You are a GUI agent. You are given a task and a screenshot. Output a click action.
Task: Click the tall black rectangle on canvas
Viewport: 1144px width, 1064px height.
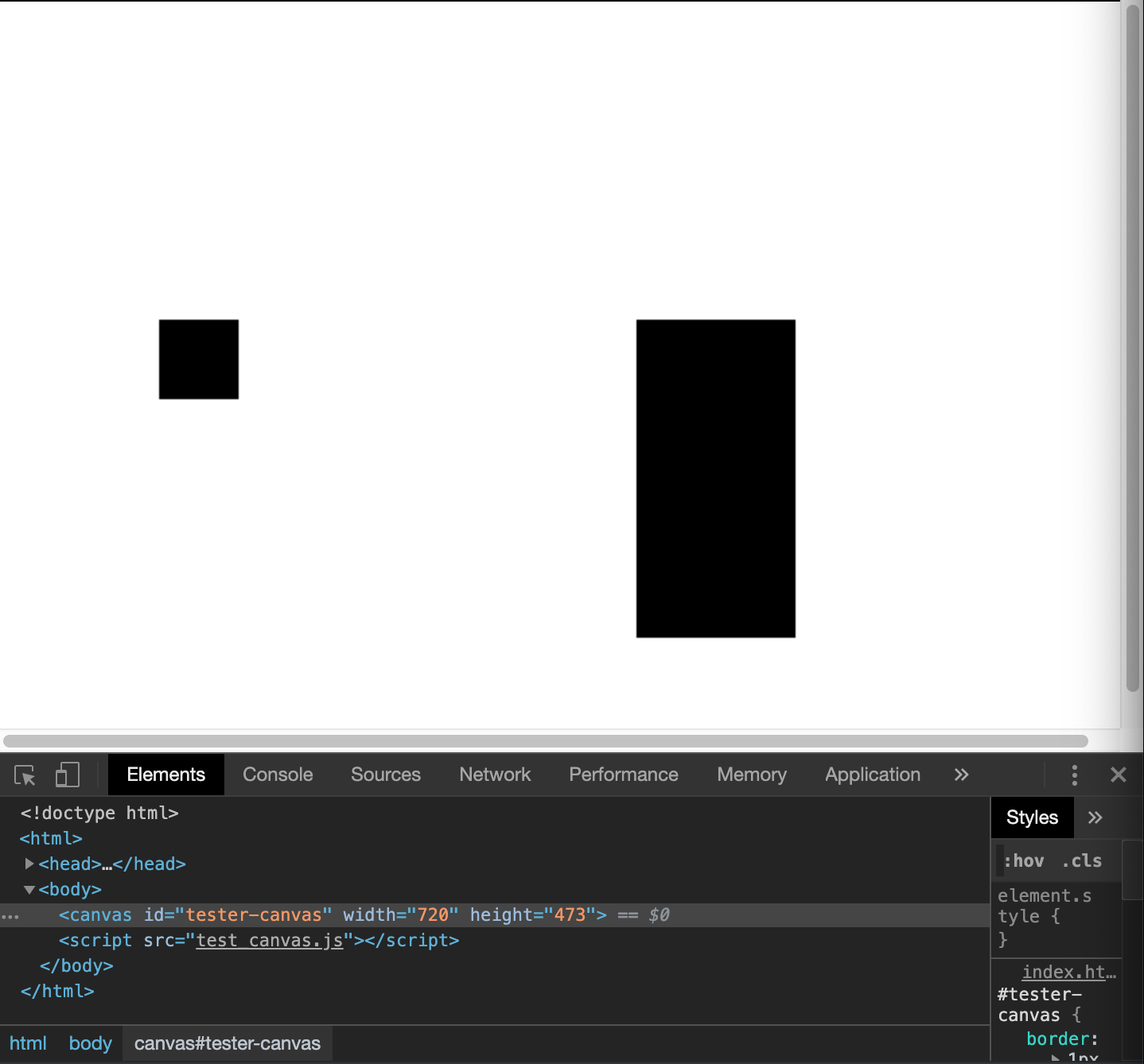716,479
